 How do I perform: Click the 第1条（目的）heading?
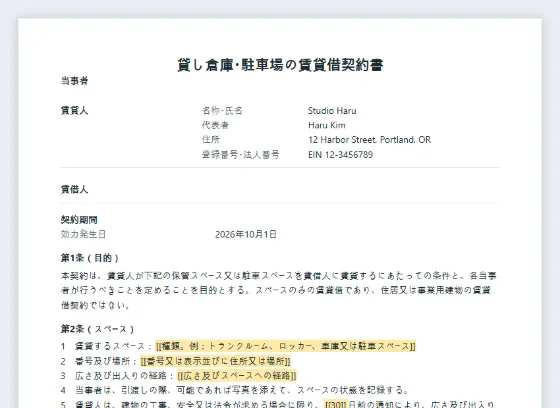[x=90, y=258]
